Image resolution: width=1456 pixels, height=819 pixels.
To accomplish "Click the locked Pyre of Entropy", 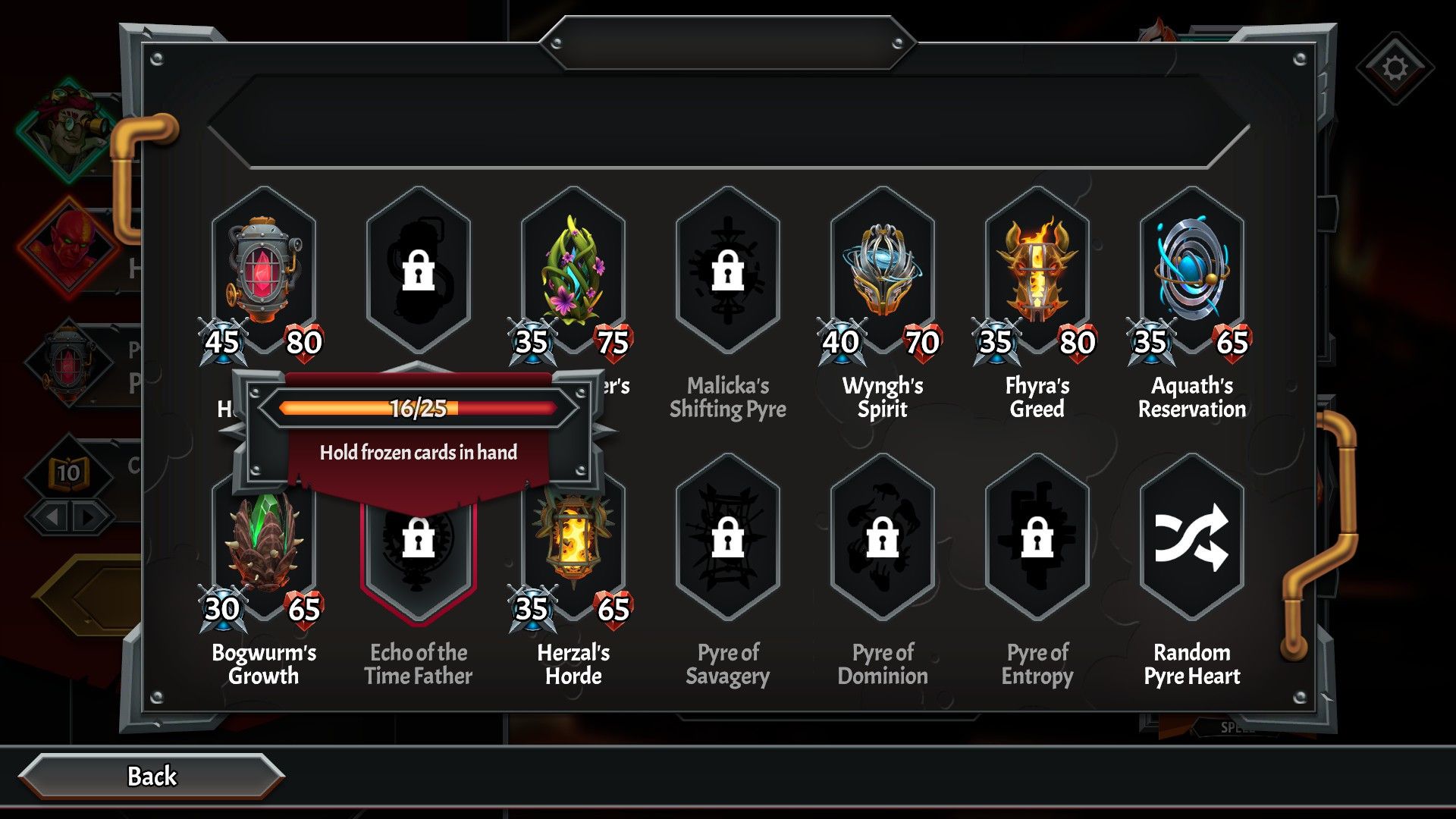I will coord(1037,537).
